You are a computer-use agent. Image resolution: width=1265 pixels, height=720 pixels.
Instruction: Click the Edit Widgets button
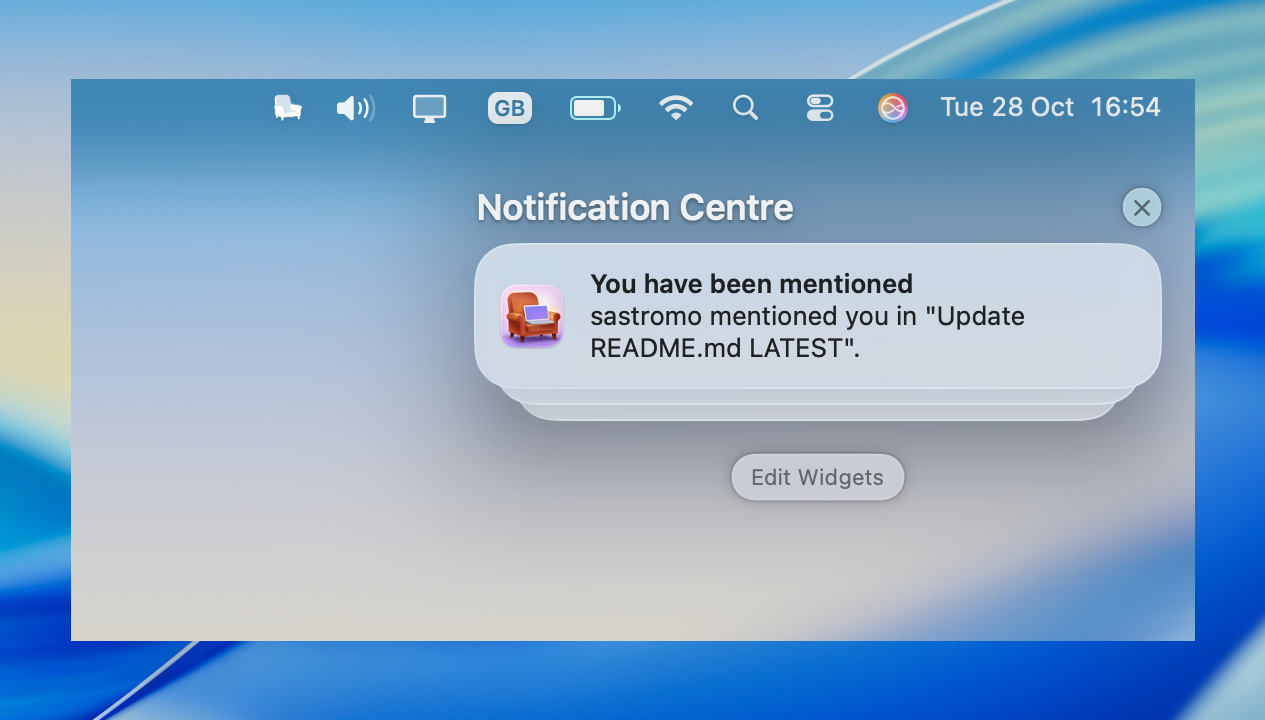(x=817, y=477)
